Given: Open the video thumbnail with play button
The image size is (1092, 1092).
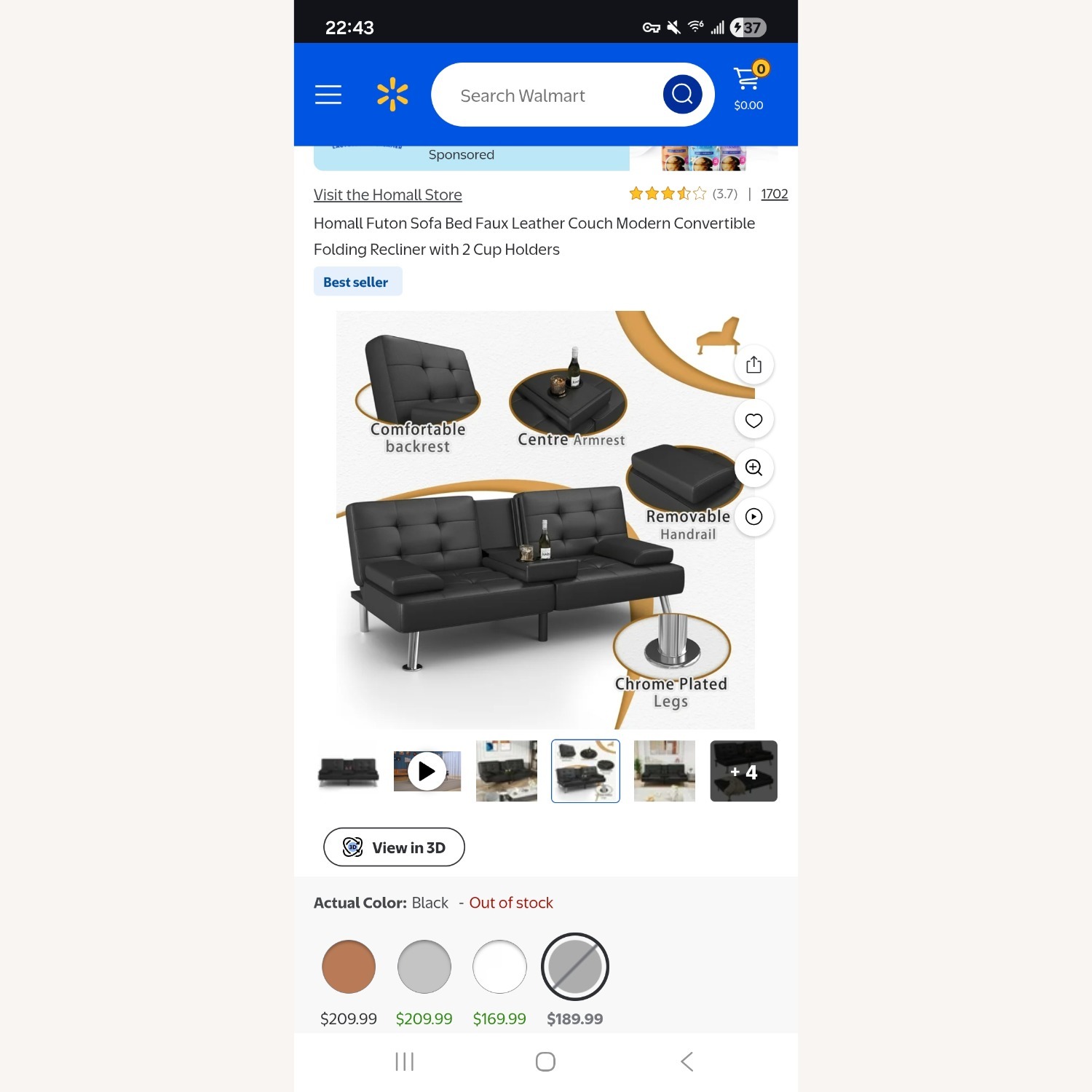Looking at the screenshot, I should pos(427,772).
